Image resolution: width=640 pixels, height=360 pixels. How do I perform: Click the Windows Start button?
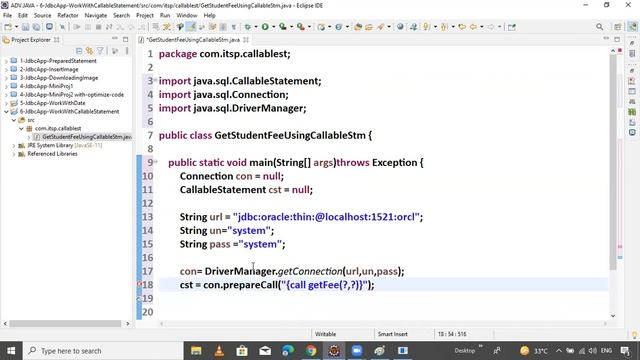pyautogui.click(x=11, y=351)
